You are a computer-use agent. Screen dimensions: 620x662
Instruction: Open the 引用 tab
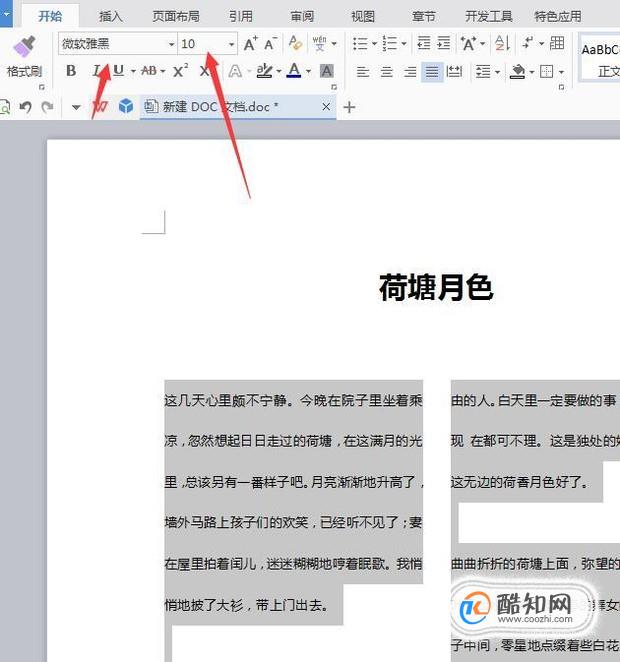coord(241,16)
